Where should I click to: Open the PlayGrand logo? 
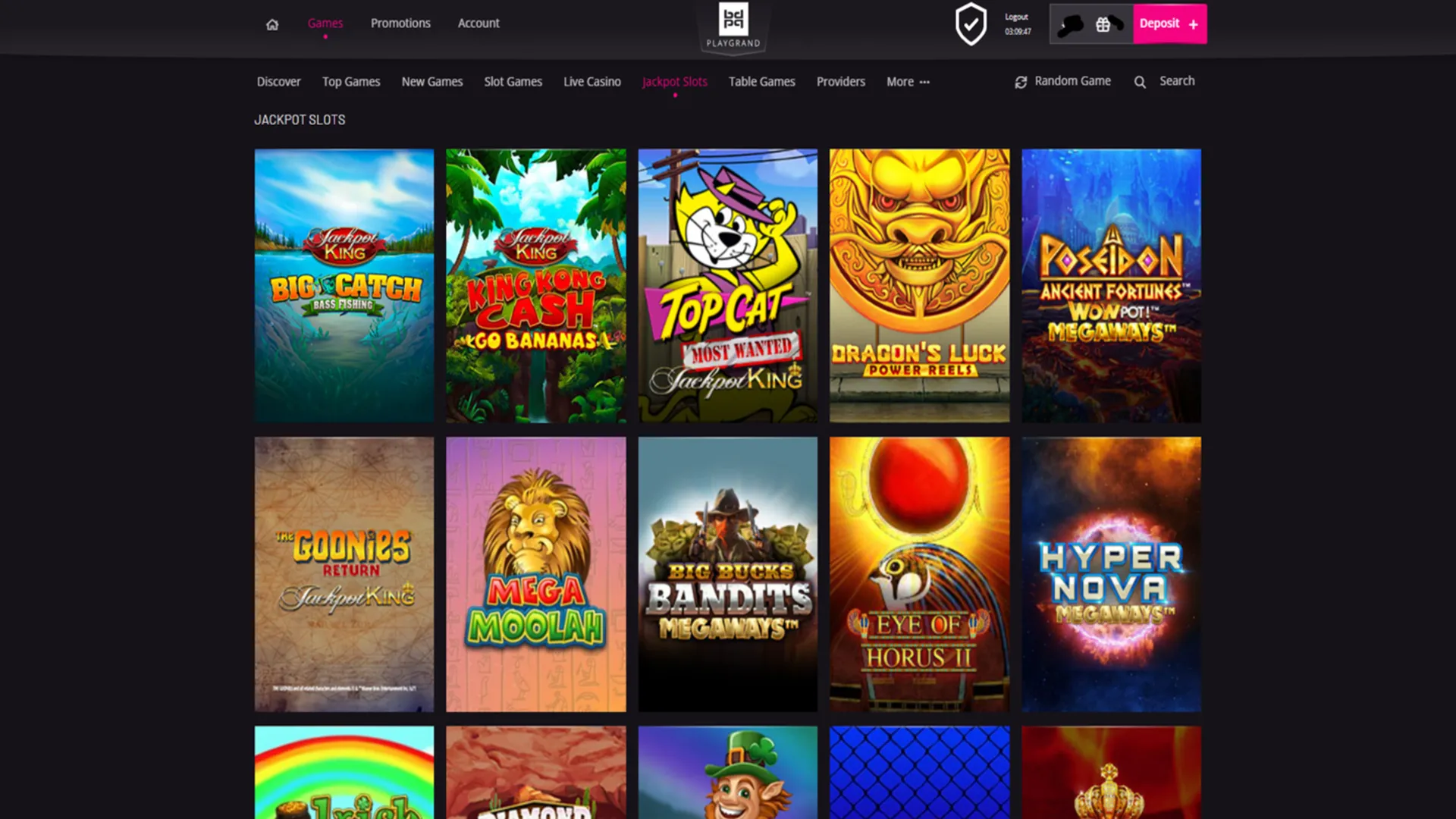pyautogui.click(x=733, y=27)
